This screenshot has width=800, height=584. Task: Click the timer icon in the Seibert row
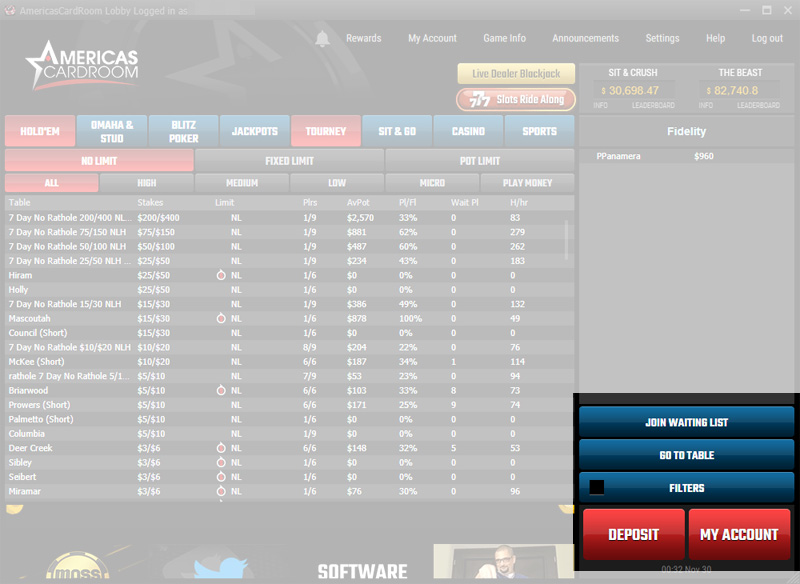[221, 477]
